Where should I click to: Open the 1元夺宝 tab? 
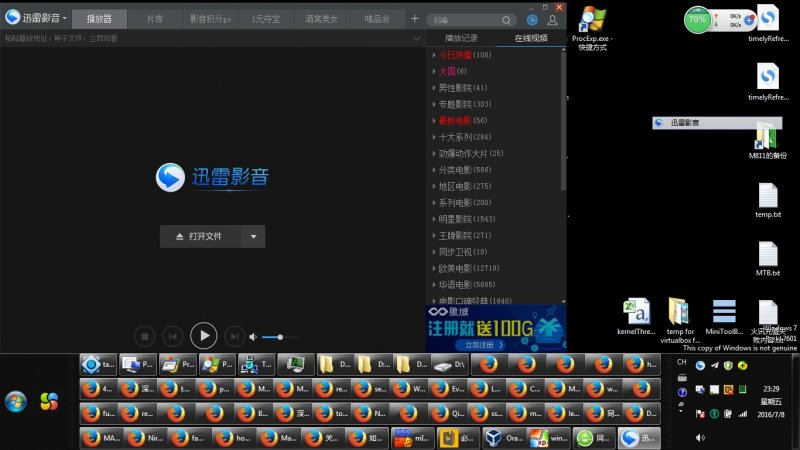[266, 19]
